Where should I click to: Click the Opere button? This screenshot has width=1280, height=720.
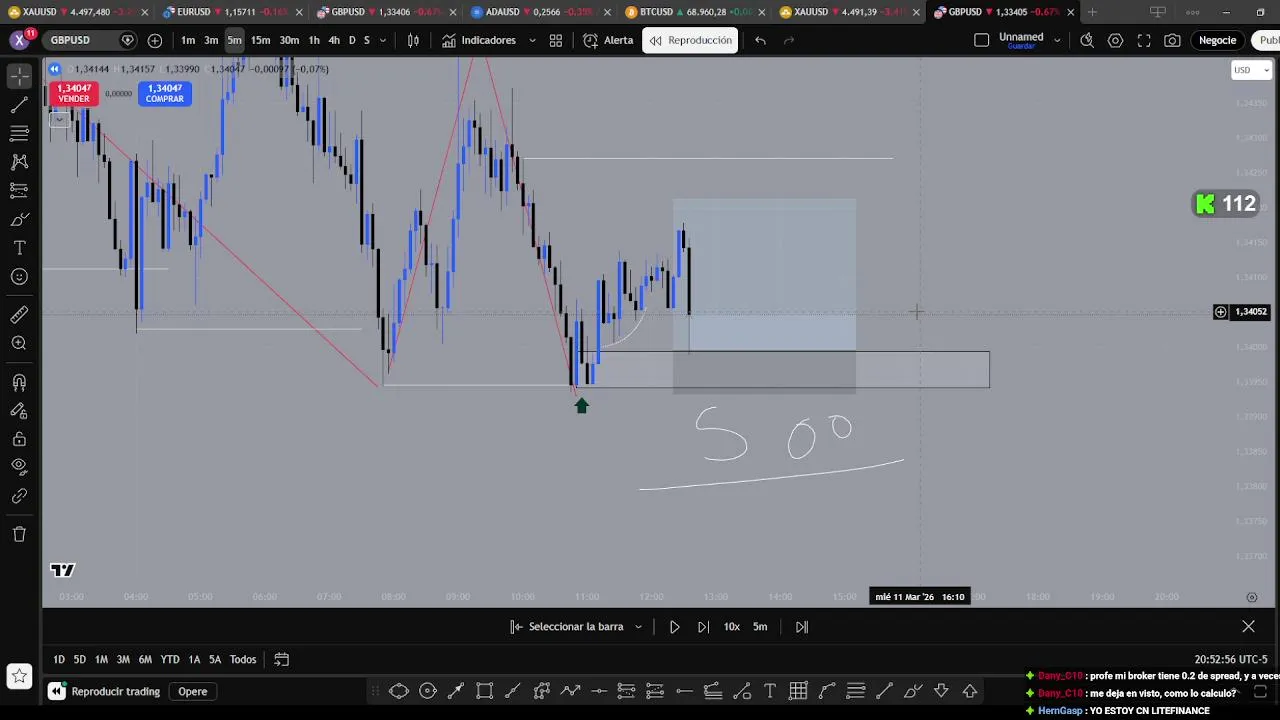pos(193,691)
